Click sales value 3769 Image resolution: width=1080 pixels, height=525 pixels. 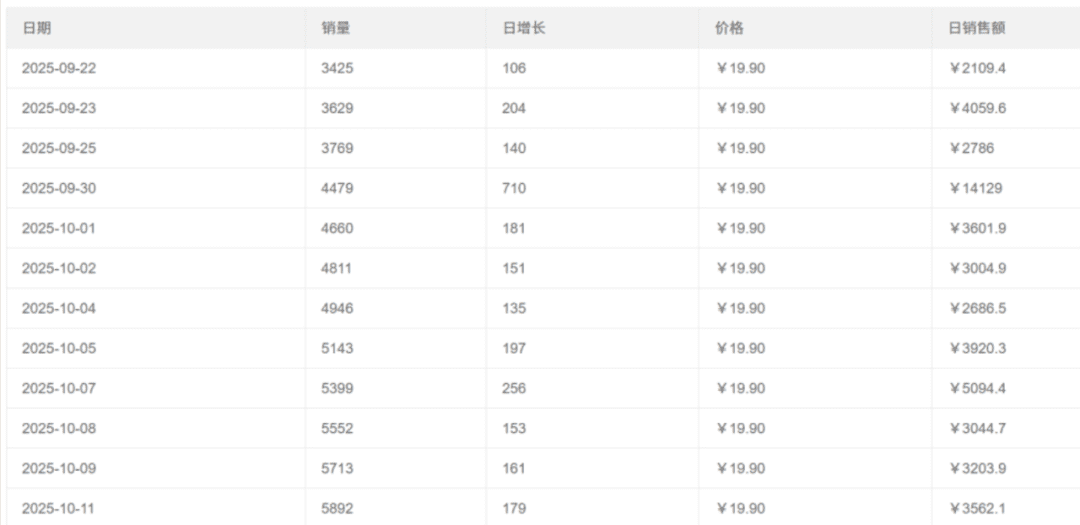coord(337,148)
